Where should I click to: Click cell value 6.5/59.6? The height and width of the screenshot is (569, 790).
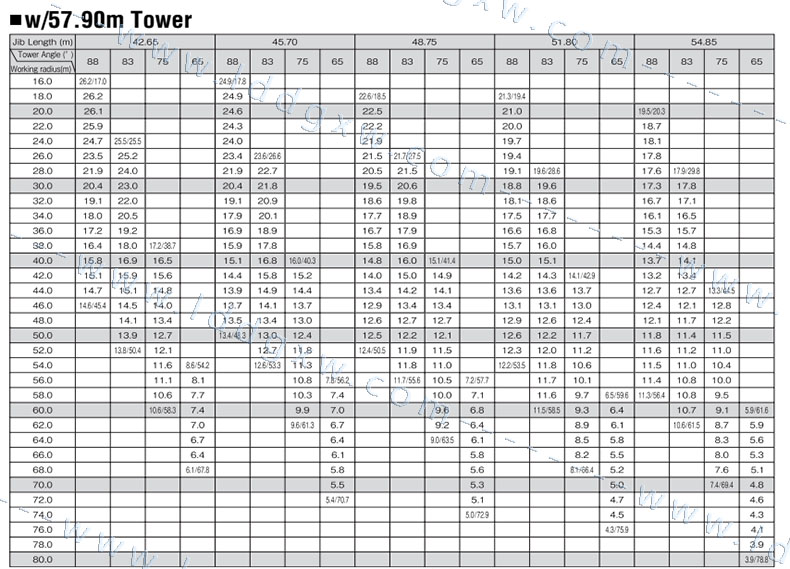coord(617,396)
